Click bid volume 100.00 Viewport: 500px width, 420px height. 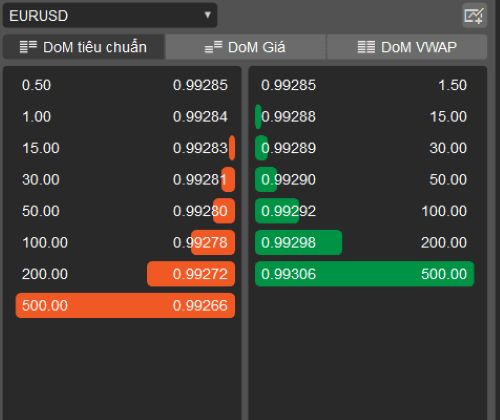click(x=45, y=242)
